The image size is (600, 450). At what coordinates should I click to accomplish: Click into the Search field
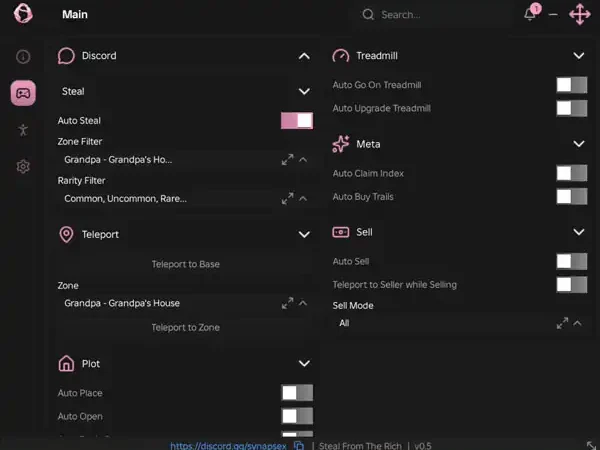(432, 15)
